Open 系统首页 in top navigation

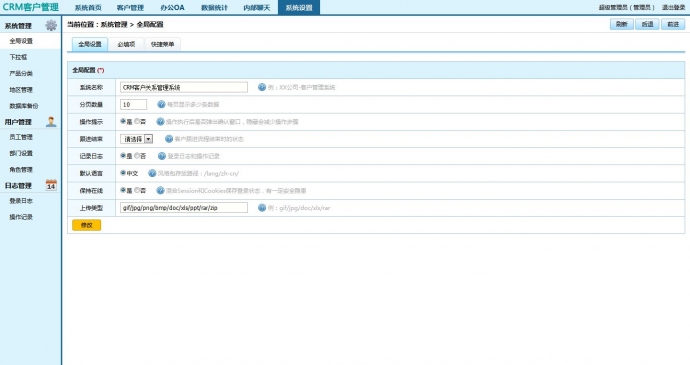click(88, 7)
